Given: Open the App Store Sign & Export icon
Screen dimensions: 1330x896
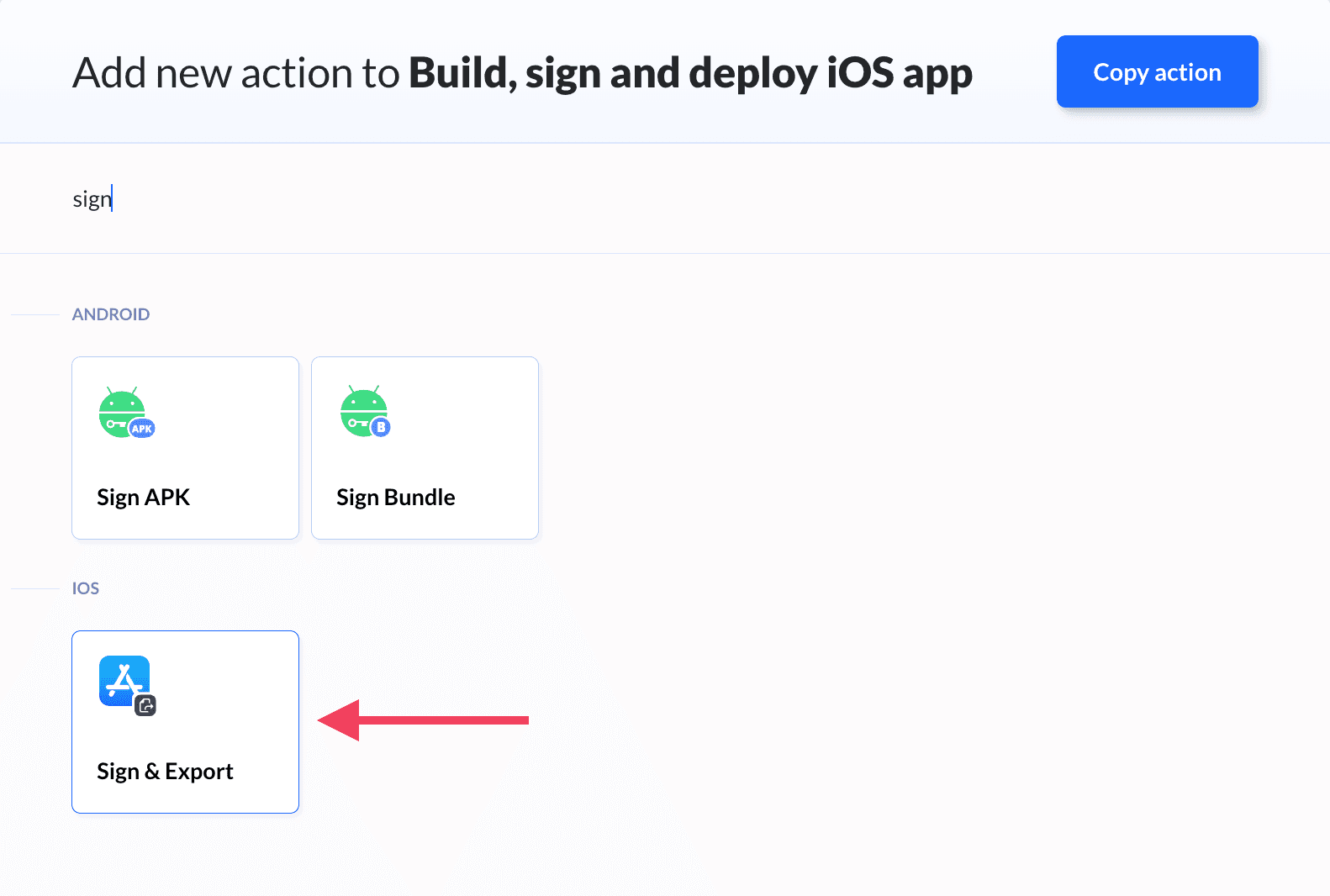Looking at the screenshot, I should [x=124, y=681].
